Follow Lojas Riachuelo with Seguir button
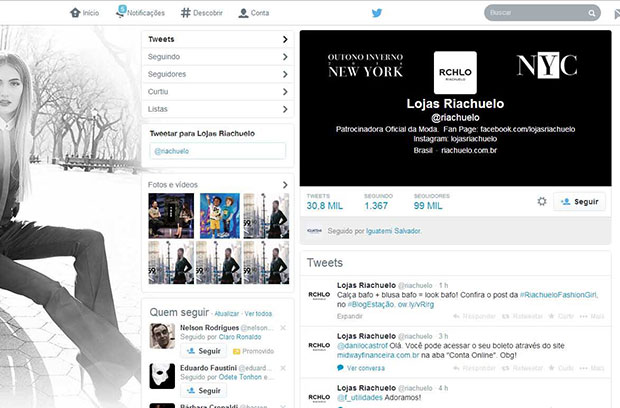This screenshot has height=408, width=620. 579,202
